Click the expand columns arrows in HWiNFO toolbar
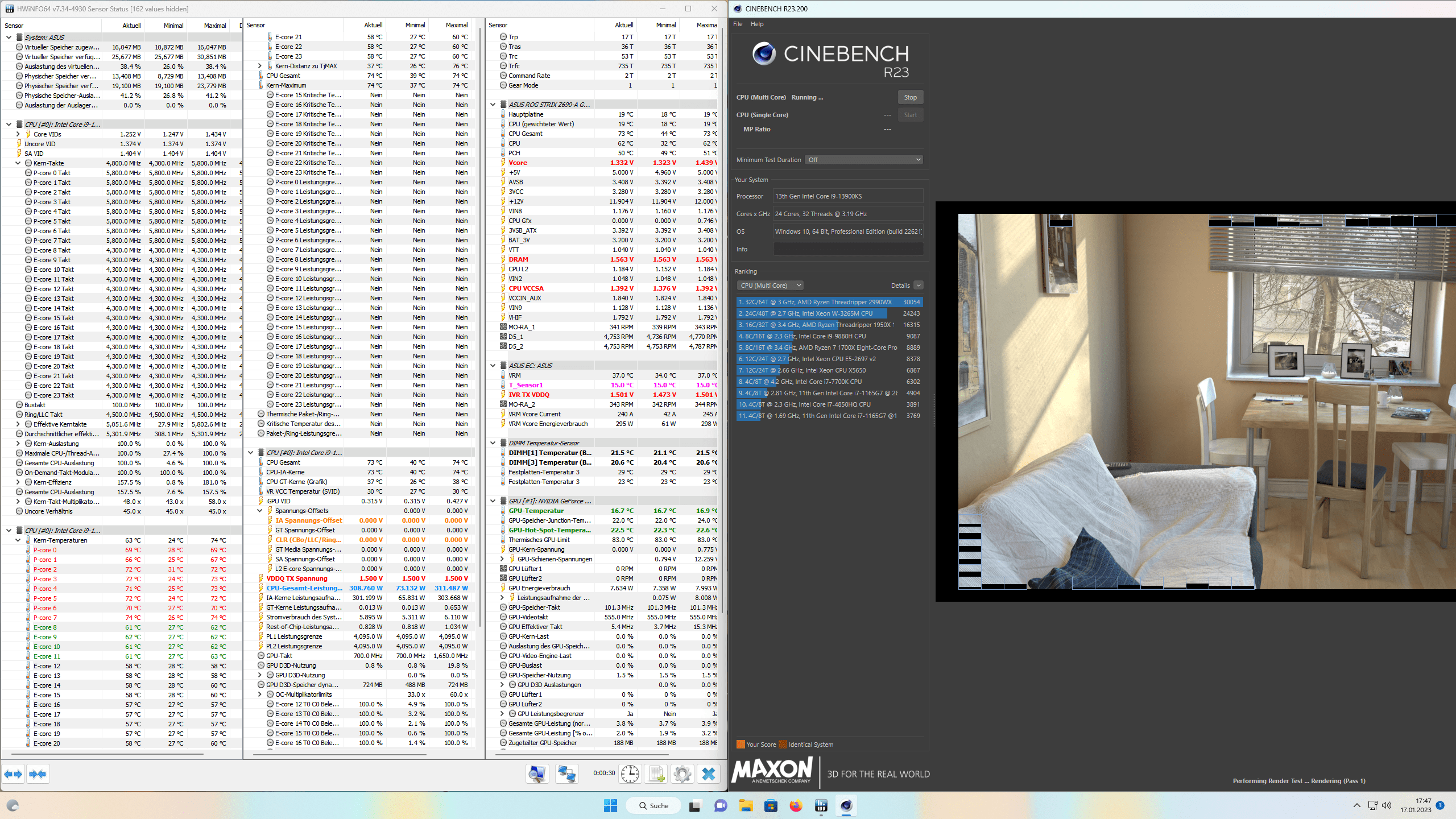This screenshot has width=1456, height=819. pyautogui.click(x=13, y=774)
